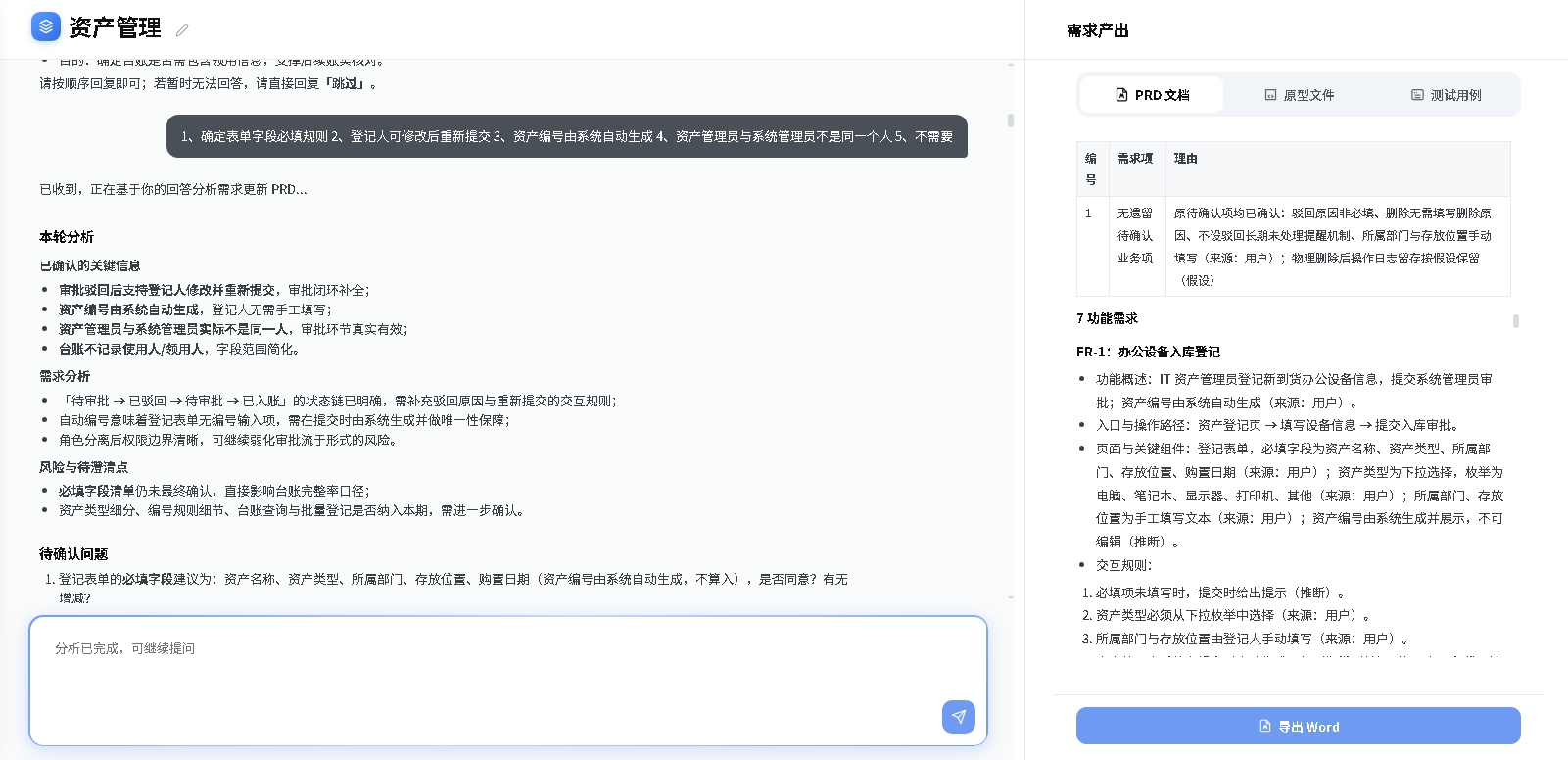Click the PRD document icon in tab

1122,95
